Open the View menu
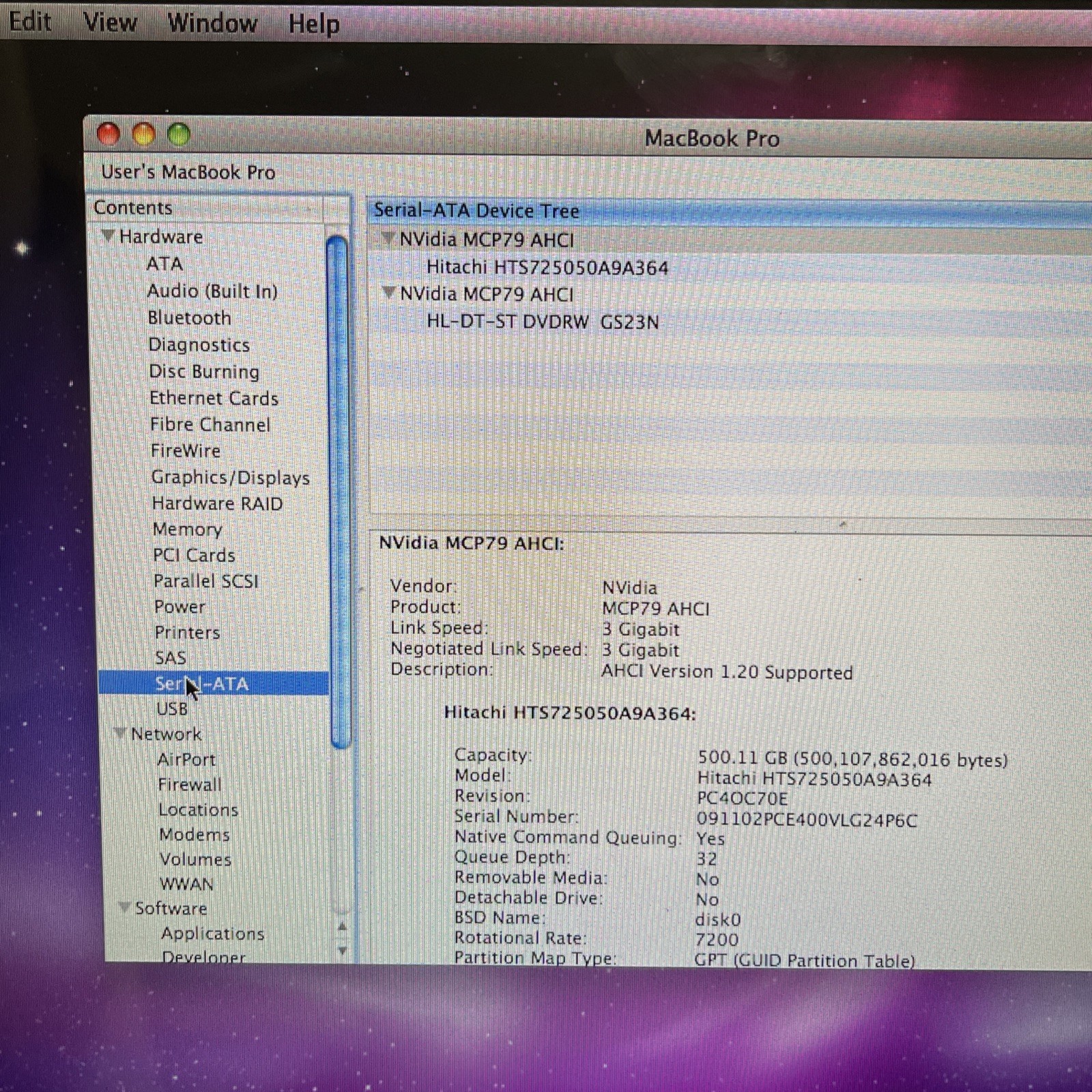Viewport: 1092px width, 1092px height. (x=110, y=23)
